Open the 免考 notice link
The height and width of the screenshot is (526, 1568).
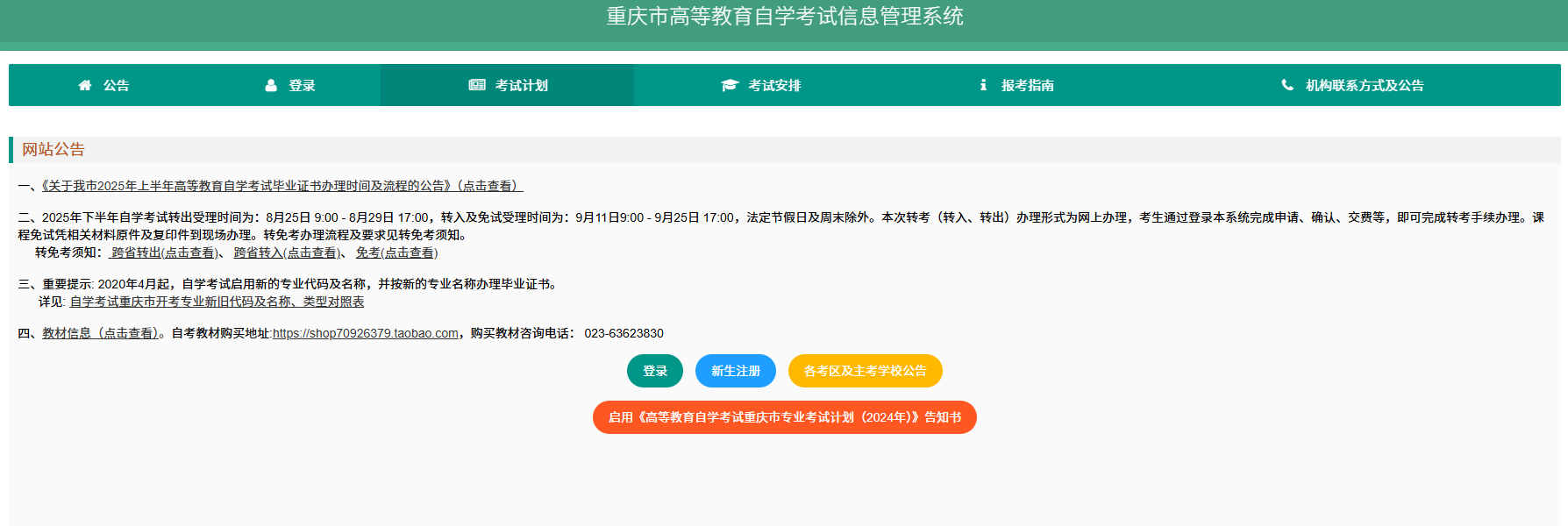(x=396, y=252)
